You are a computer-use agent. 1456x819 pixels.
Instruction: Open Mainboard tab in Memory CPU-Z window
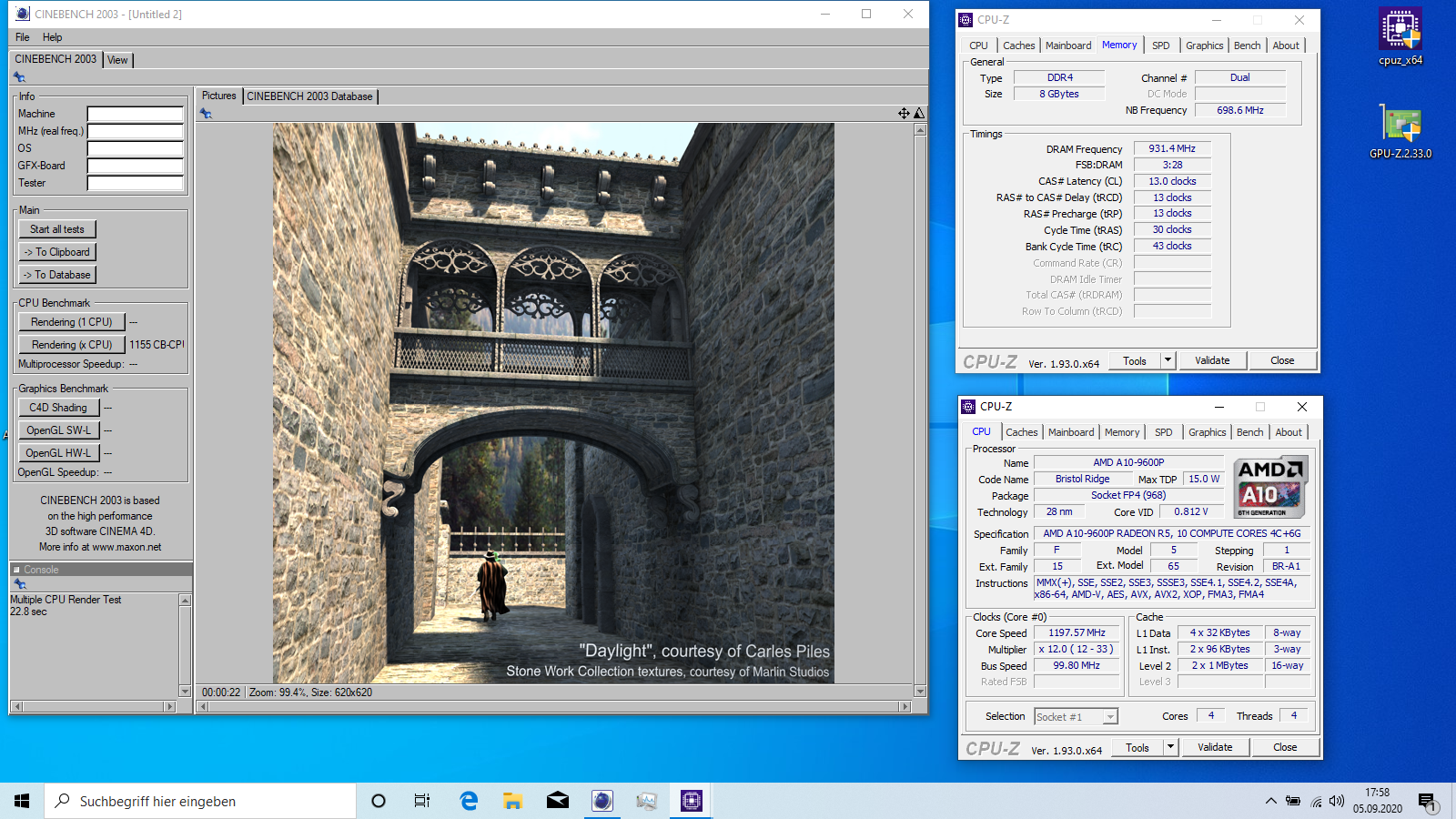[1068, 45]
